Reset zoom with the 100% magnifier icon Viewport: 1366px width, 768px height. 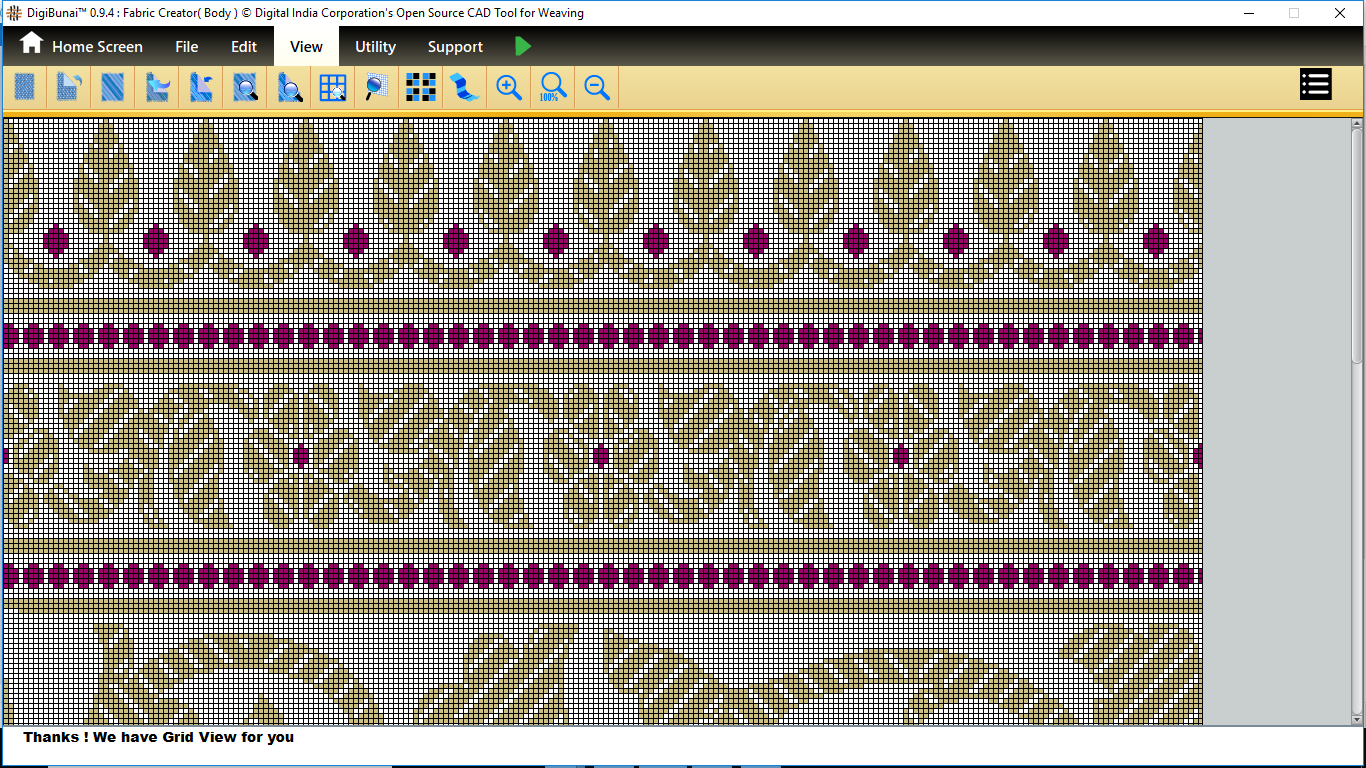pos(553,88)
